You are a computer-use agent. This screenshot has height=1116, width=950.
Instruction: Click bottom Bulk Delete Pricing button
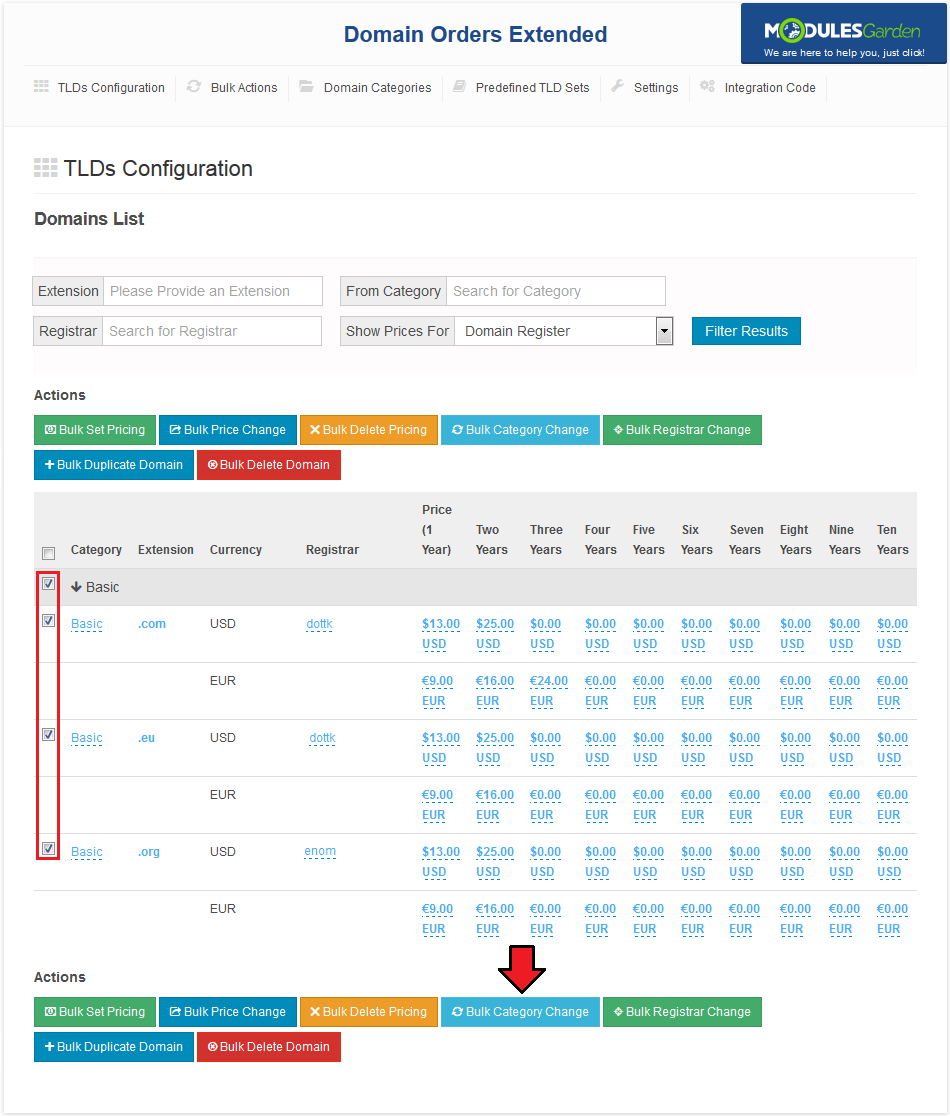369,1012
